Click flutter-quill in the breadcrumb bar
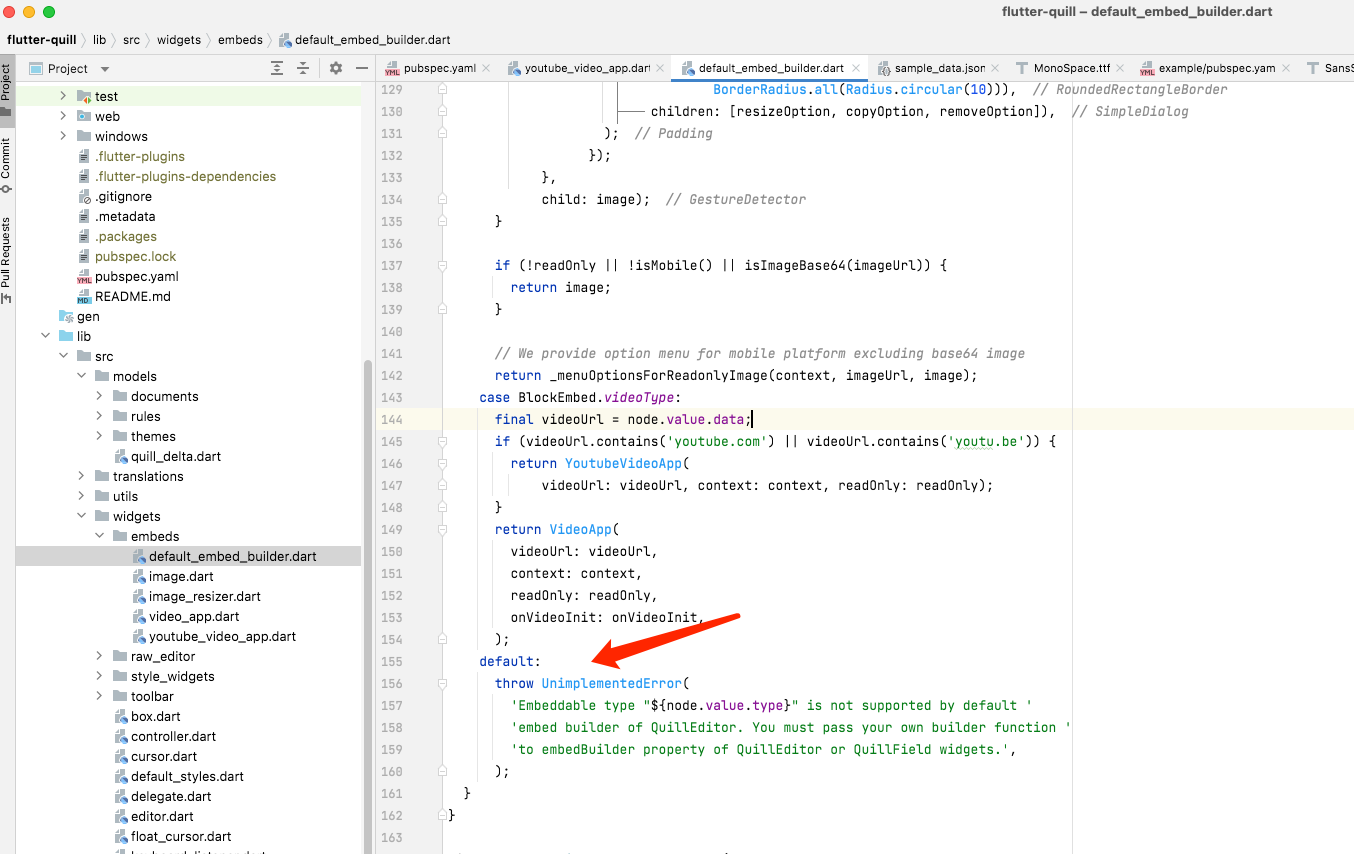This screenshot has width=1354, height=854. click(x=40, y=40)
